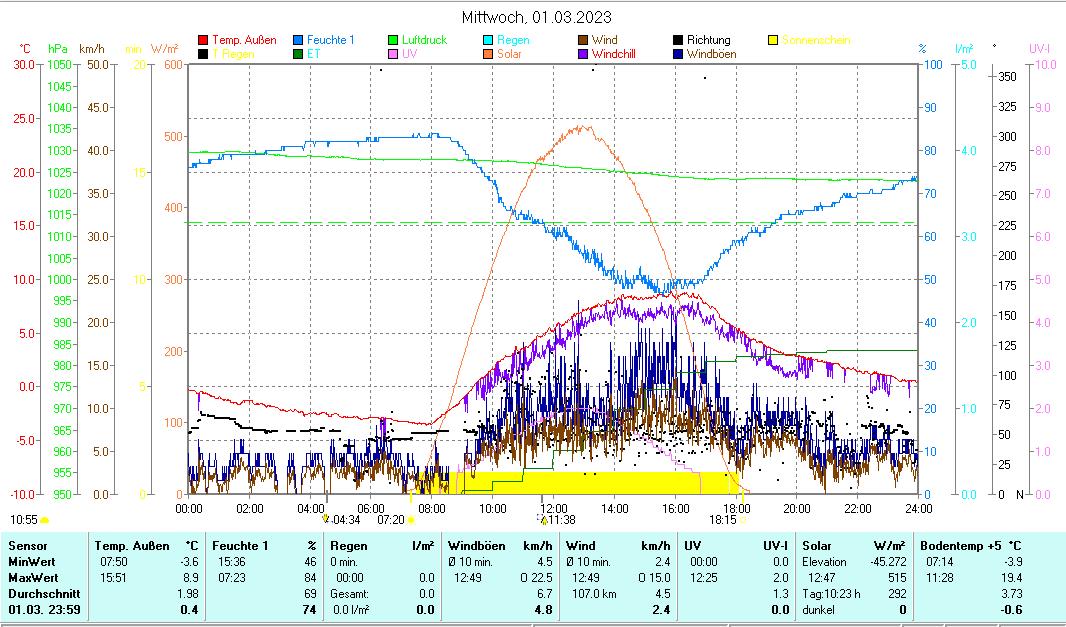The height and width of the screenshot is (627, 1066).
Task: Click the 12:00 tick on the time axis
Action: click(553, 508)
